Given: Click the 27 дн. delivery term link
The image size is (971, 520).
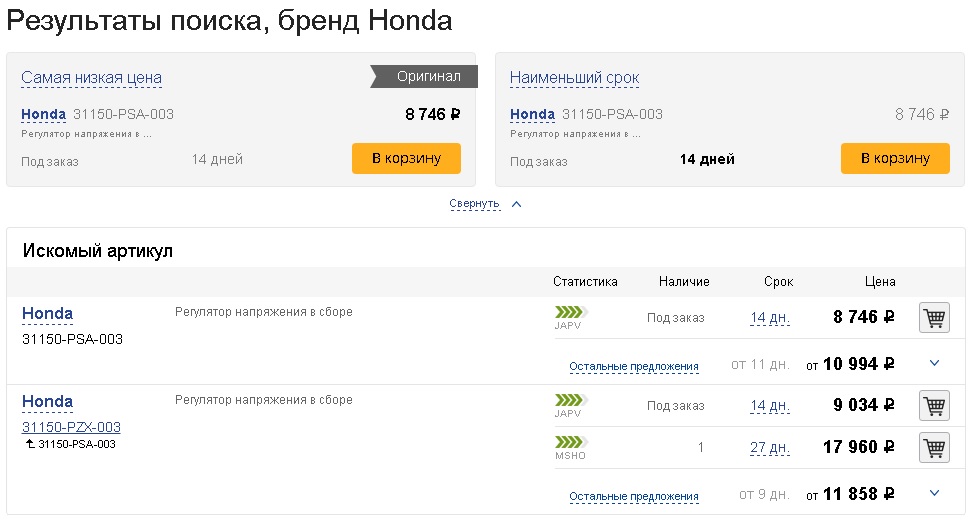Looking at the screenshot, I should point(770,448).
